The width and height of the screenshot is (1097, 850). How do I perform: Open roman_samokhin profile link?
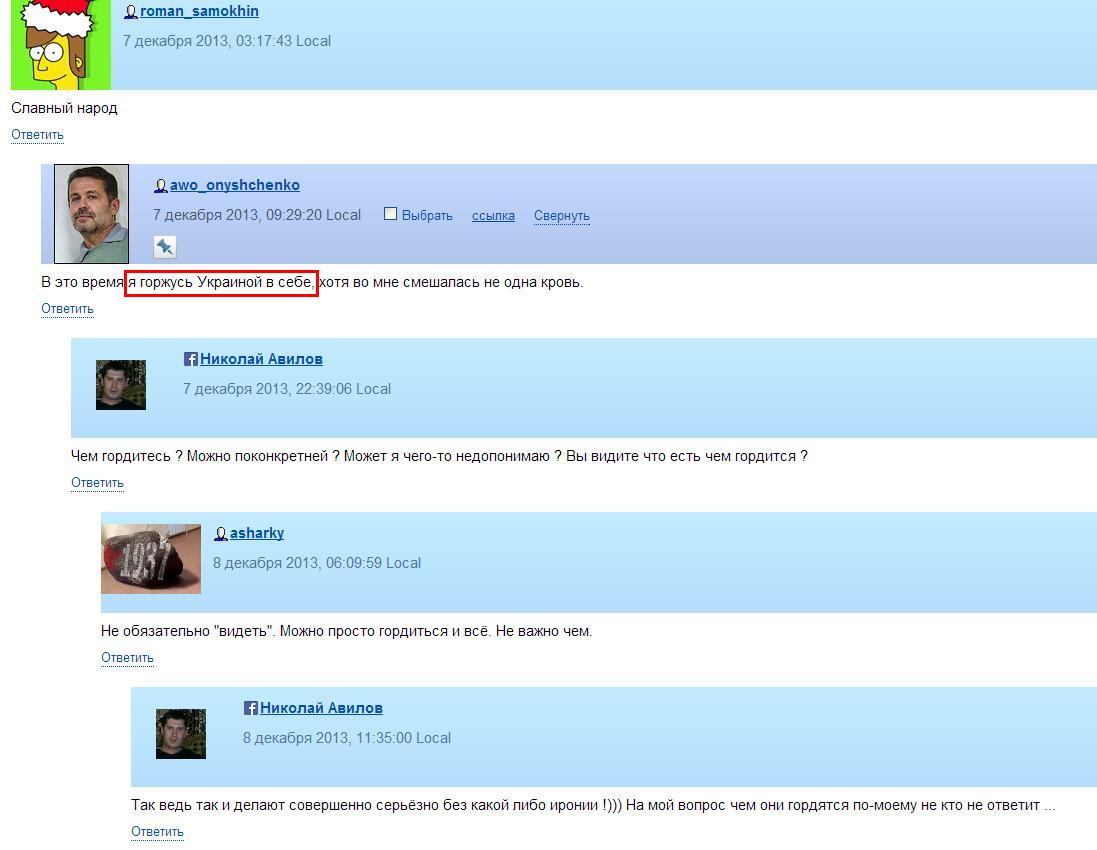[x=199, y=11]
